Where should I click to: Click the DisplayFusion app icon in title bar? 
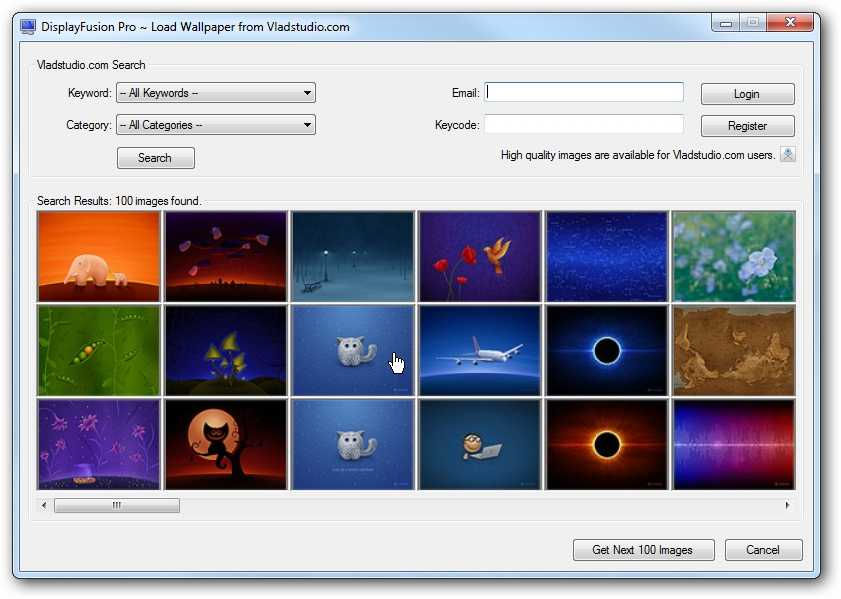click(28, 26)
